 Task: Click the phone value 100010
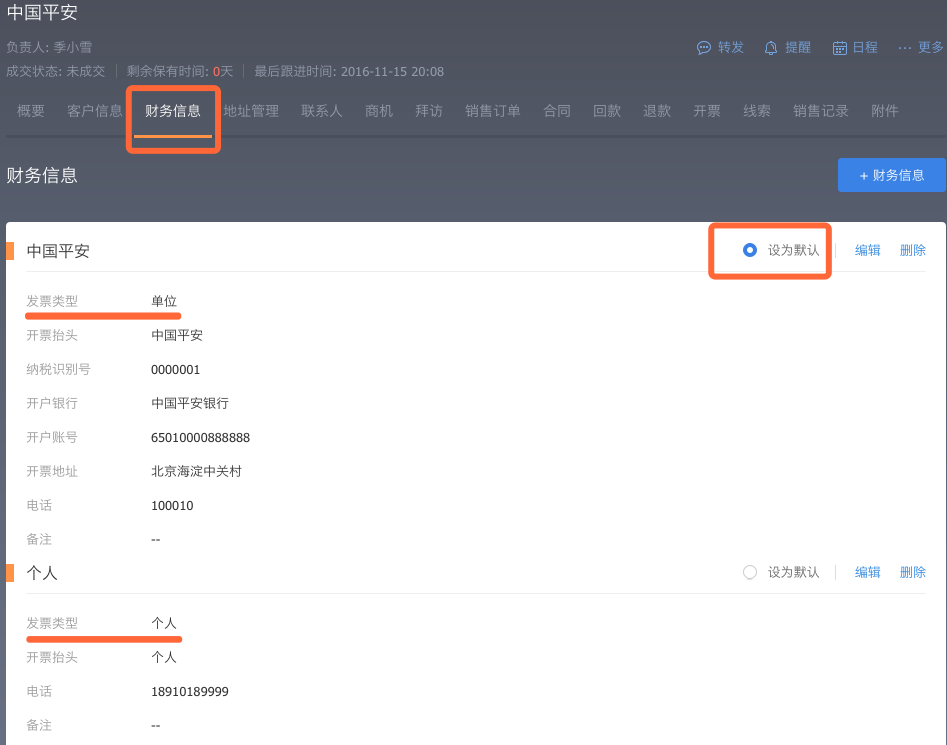pos(172,506)
